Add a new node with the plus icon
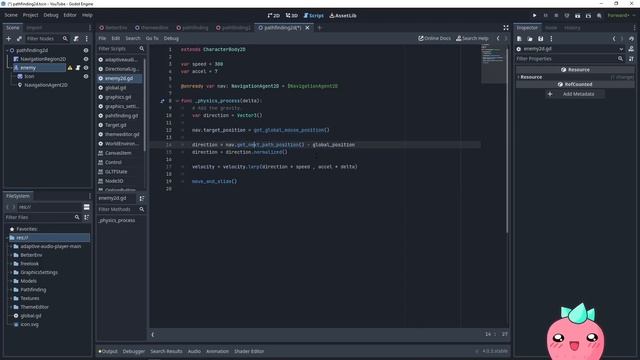This screenshot has width=640, height=360. pyautogui.click(x=9, y=38)
